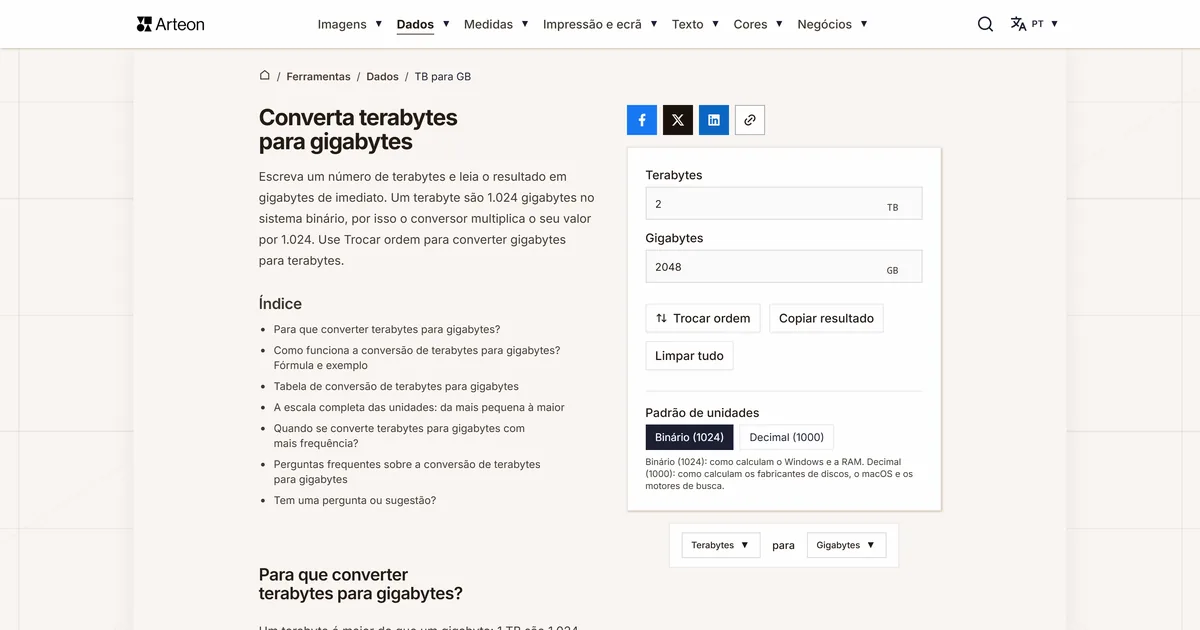Expand the Texto menu

(x=695, y=24)
